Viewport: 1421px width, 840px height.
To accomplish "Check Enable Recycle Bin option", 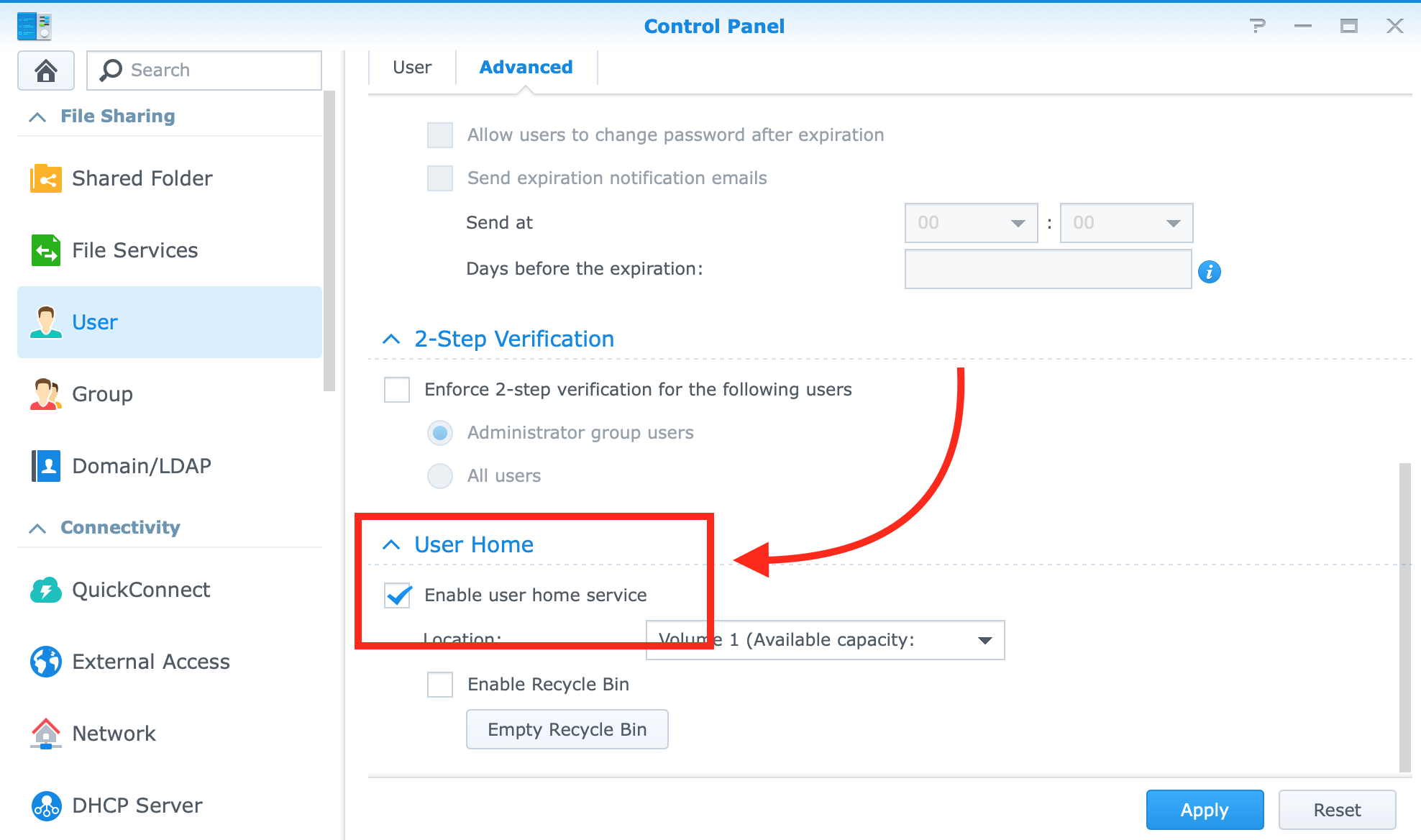I will (x=440, y=685).
